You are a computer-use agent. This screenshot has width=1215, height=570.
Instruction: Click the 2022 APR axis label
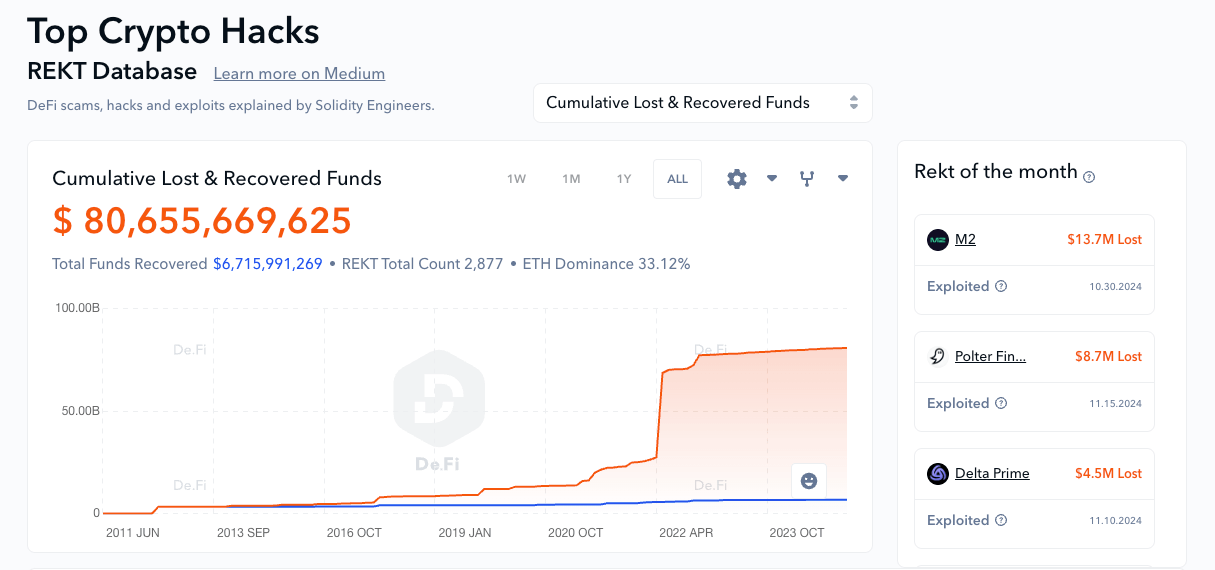click(686, 533)
